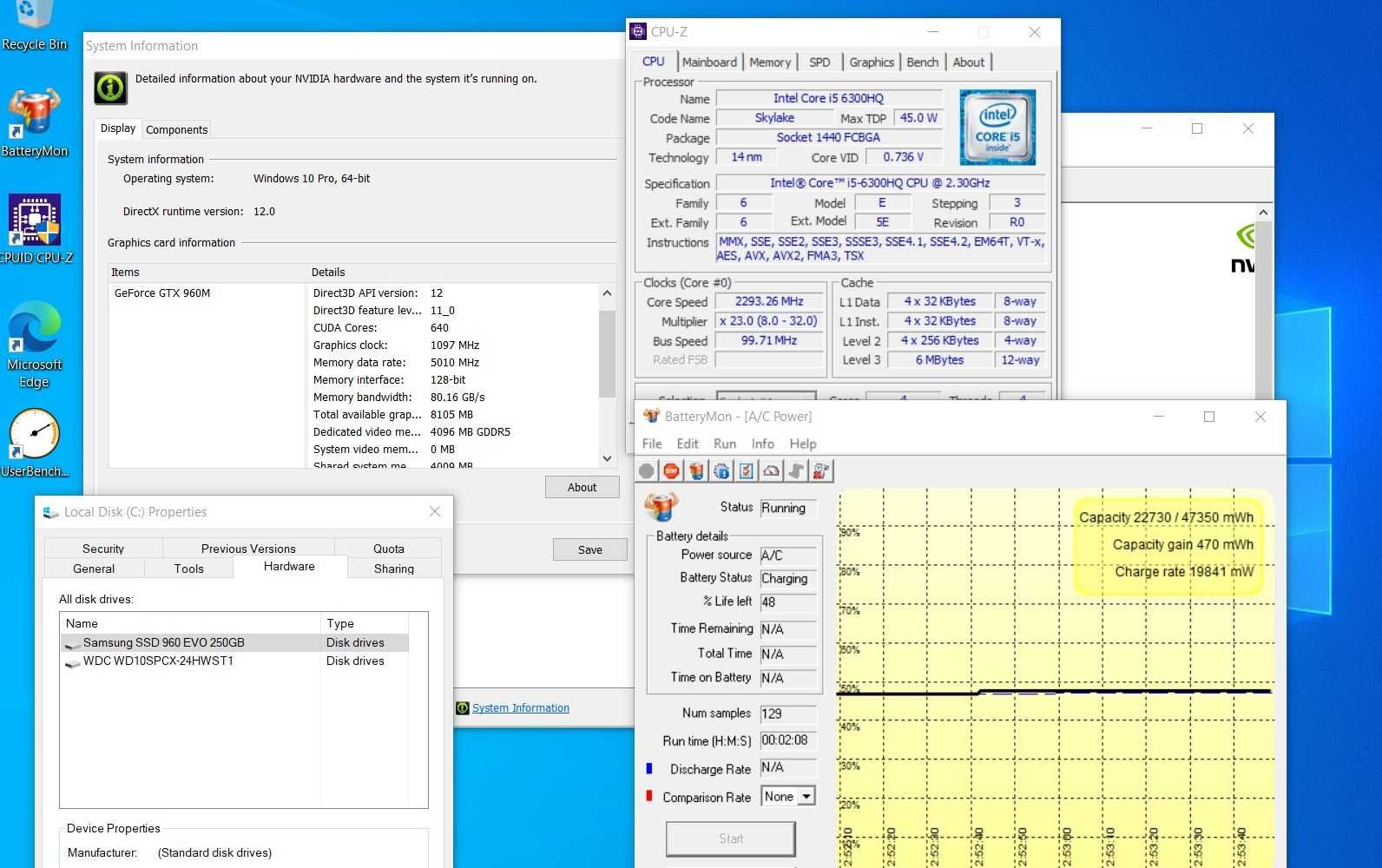Click the About button in System Information

coord(582,487)
